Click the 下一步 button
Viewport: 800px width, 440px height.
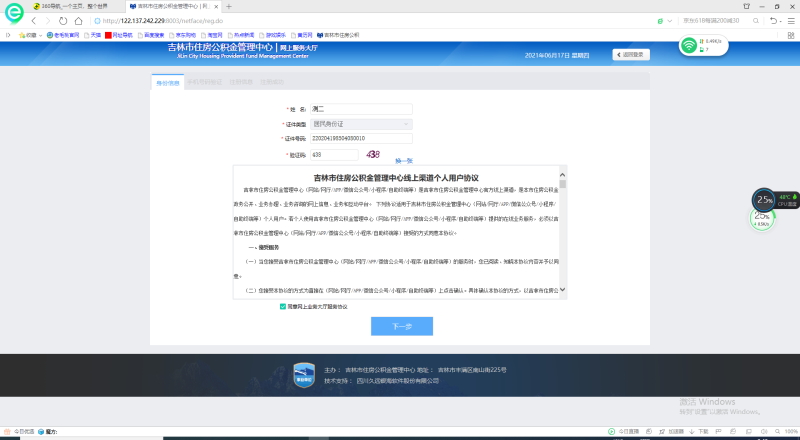(x=401, y=326)
